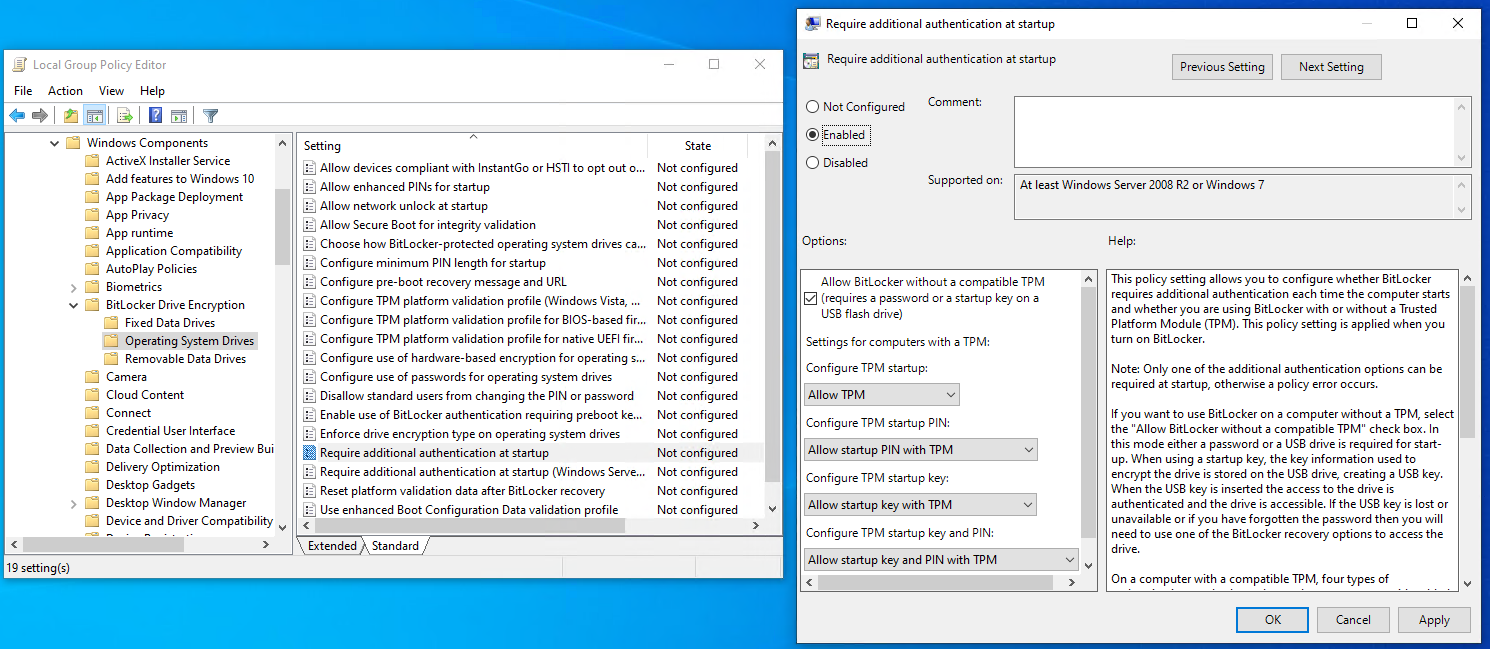Viewport: 1490px width, 649px height.
Task: Click the folder icon next to Removable Data Drives
Action: click(x=111, y=359)
